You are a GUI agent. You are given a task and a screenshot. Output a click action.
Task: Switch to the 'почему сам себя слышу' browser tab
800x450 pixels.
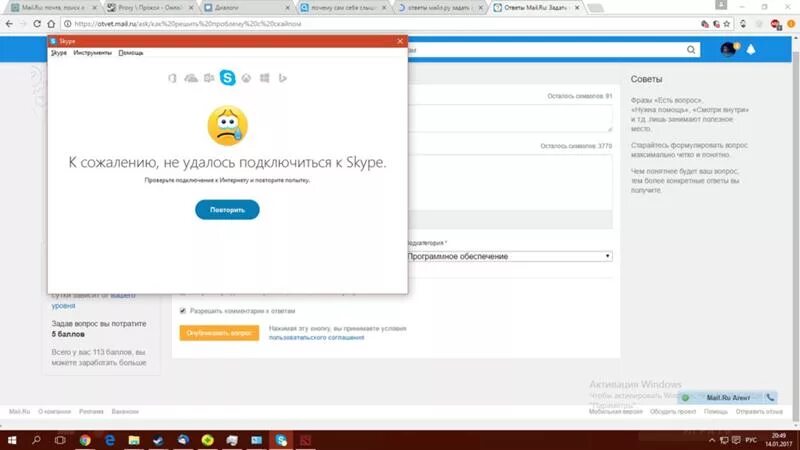[x=344, y=8]
